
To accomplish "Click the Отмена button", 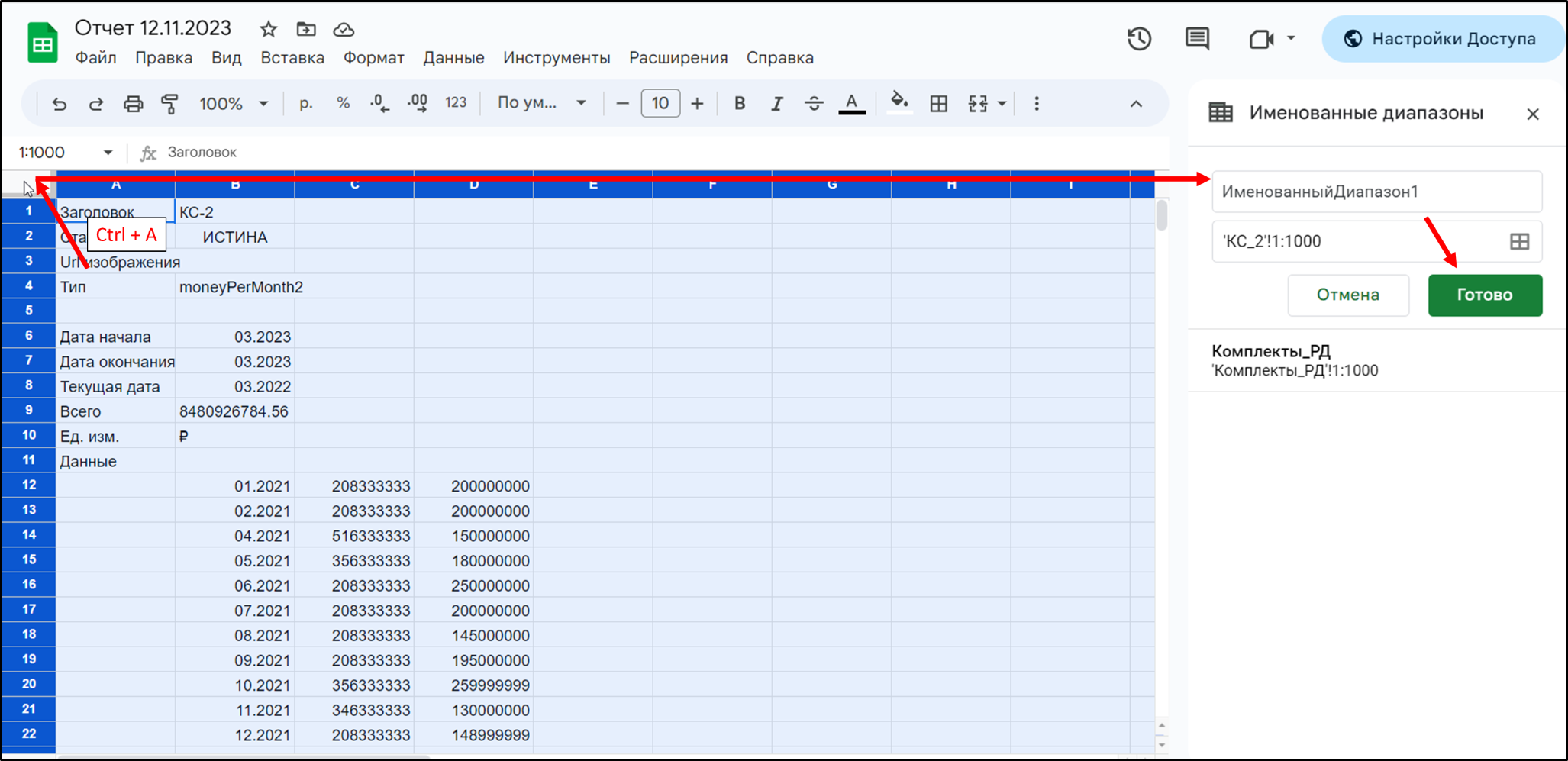I will tap(1348, 295).
